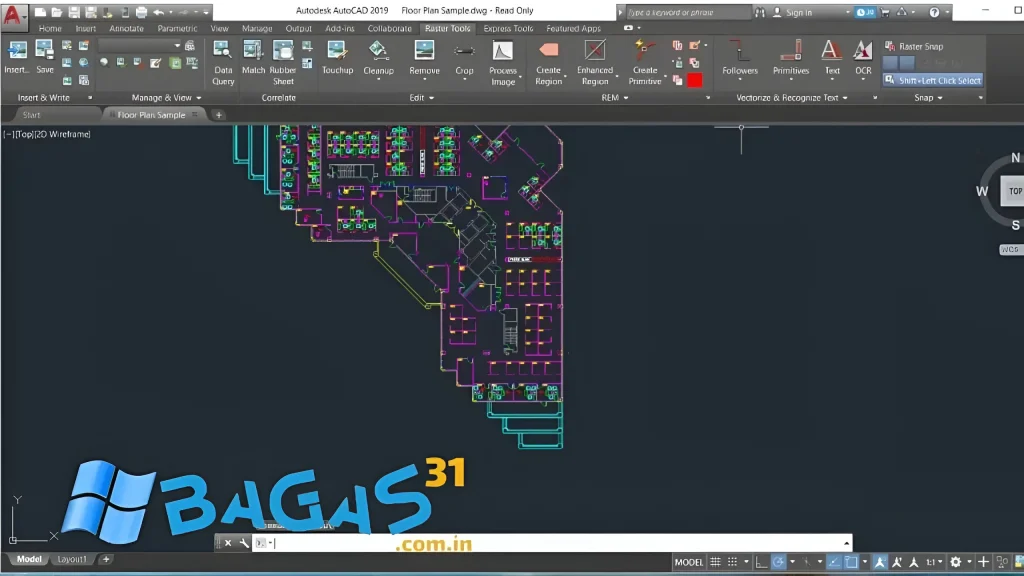1024x576 pixels.
Task: Click the Insert image tool
Action: pos(16,57)
